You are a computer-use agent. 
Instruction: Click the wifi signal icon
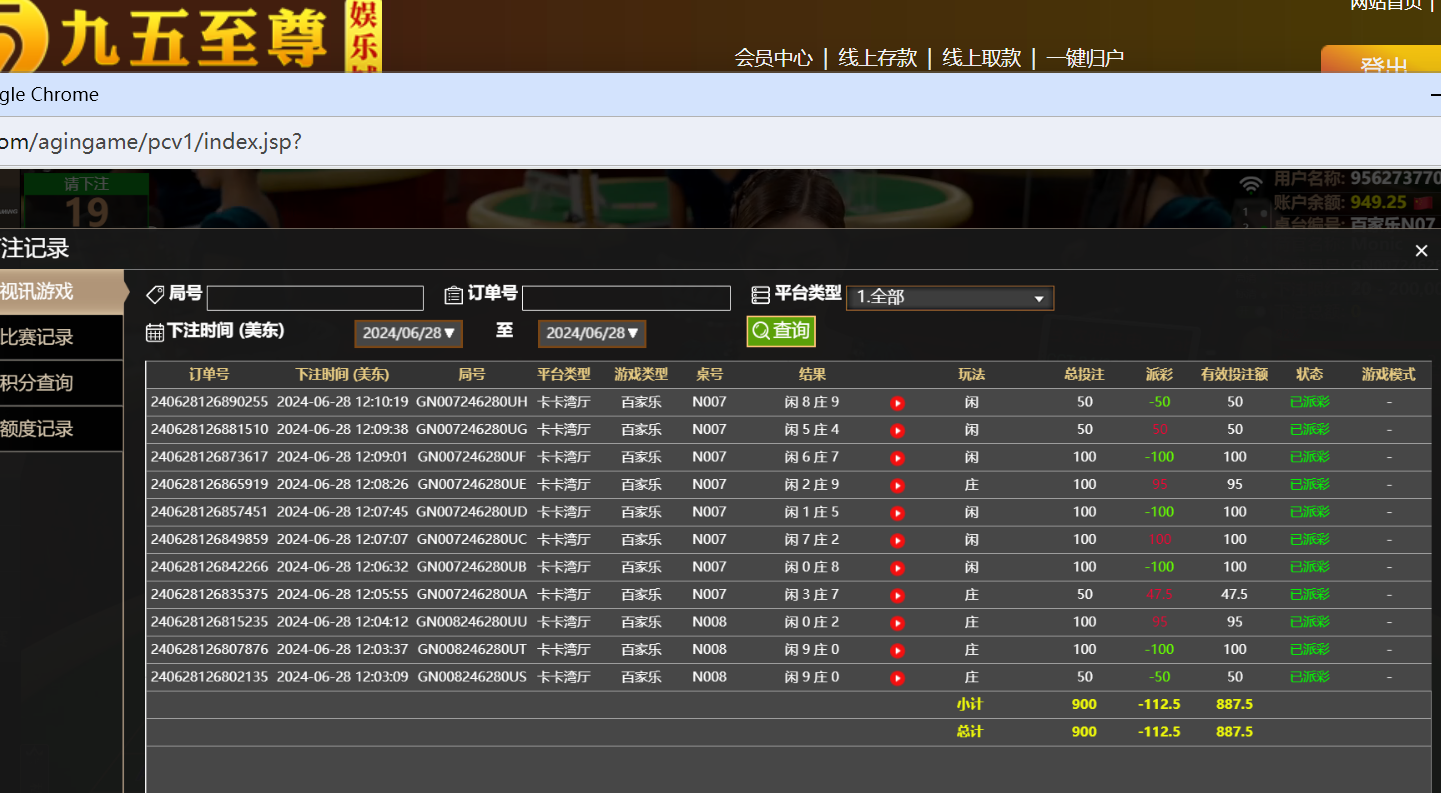coord(1250,184)
